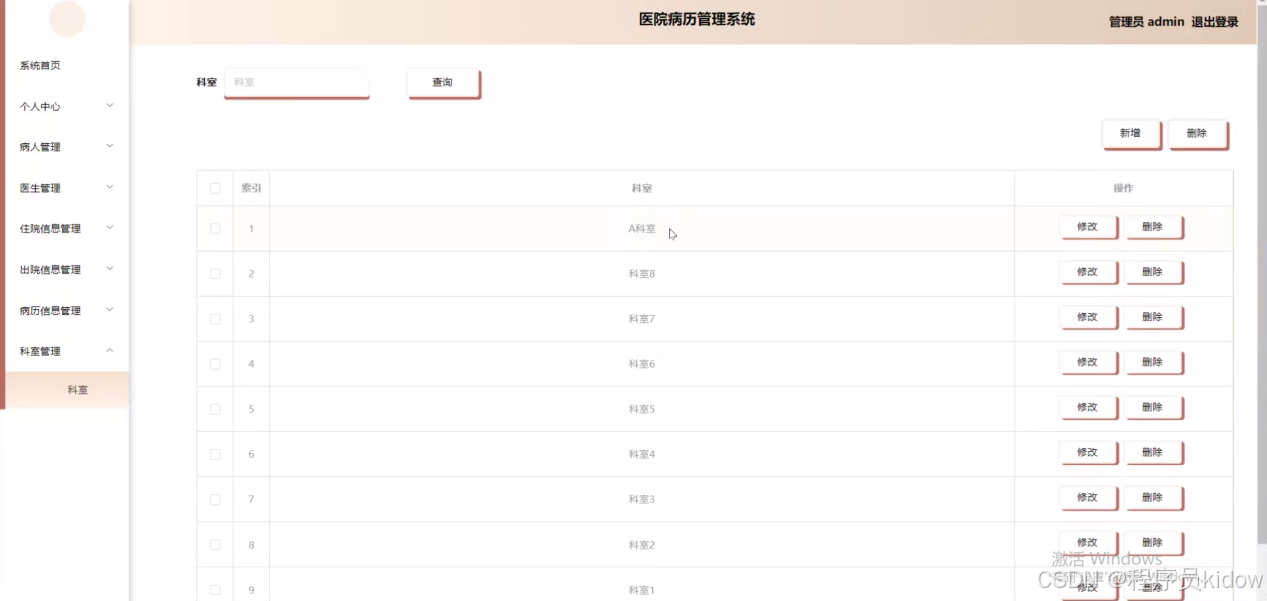1267x601 pixels.
Task: Click the 科室 column header
Action: tap(642, 188)
